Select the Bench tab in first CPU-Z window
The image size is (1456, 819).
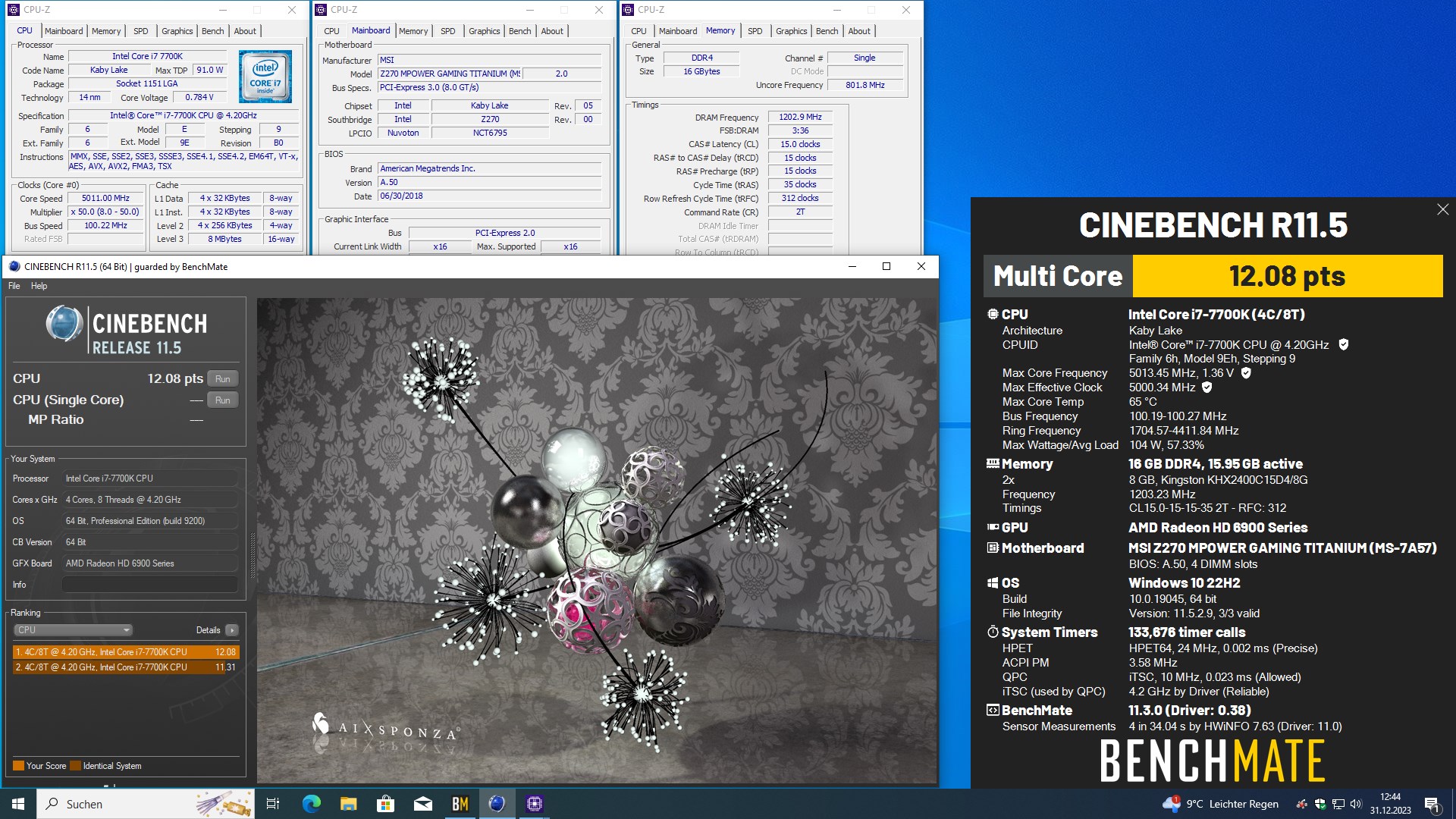coord(213,31)
